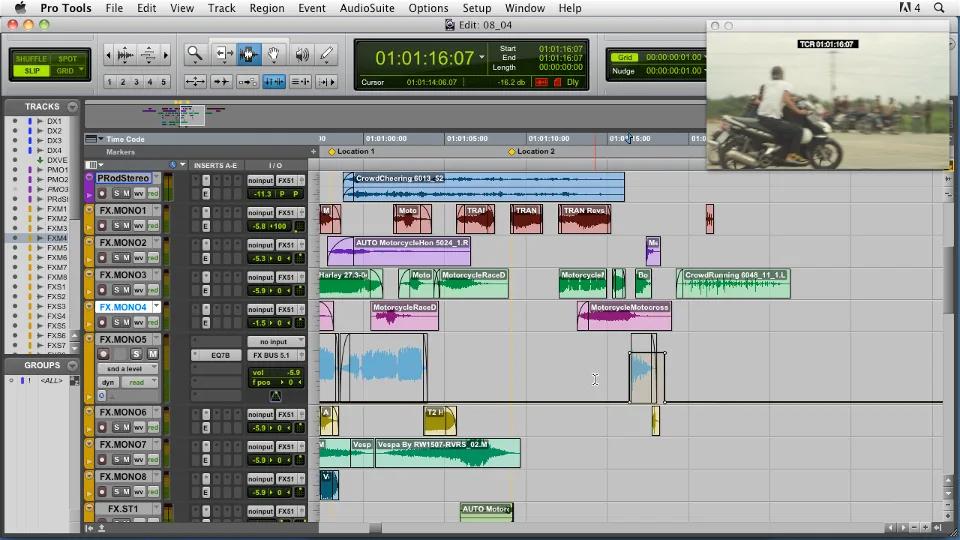Select the Zoomer (magnifier) tool
Viewport: 960px width, 540px height.
(x=195, y=54)
